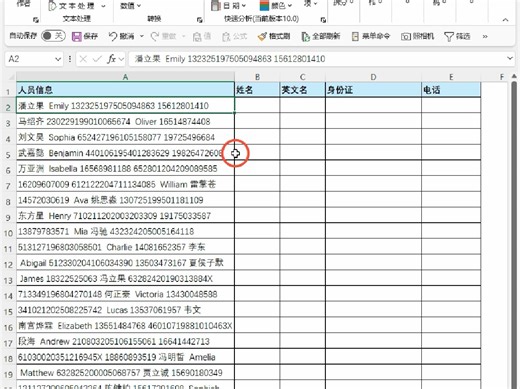Select the cell containing Abigail
The height and width of the screenshot is (389, 520).
(125, 263)
